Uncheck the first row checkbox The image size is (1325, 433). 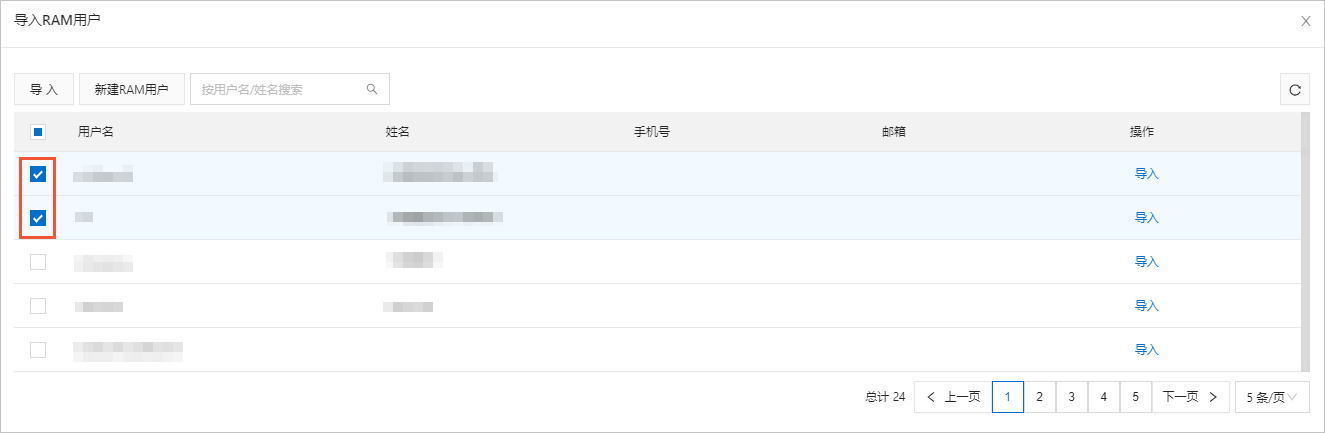coord(38,174)
